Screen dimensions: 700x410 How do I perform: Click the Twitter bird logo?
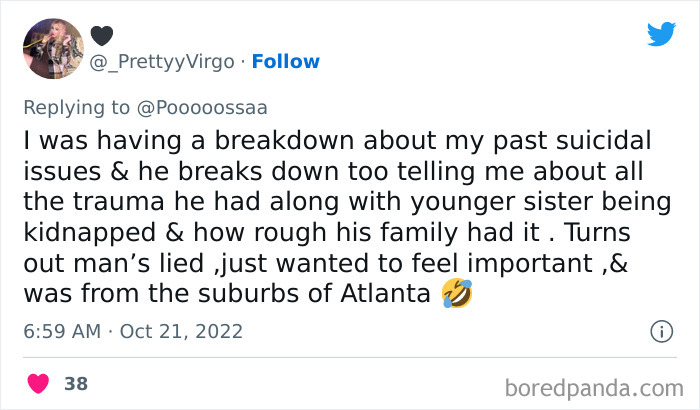coord(660,35)
